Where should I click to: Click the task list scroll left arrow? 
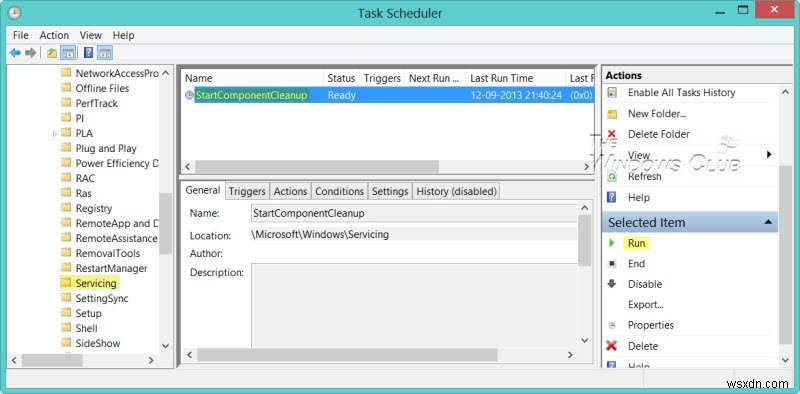[x=187, y=167]
